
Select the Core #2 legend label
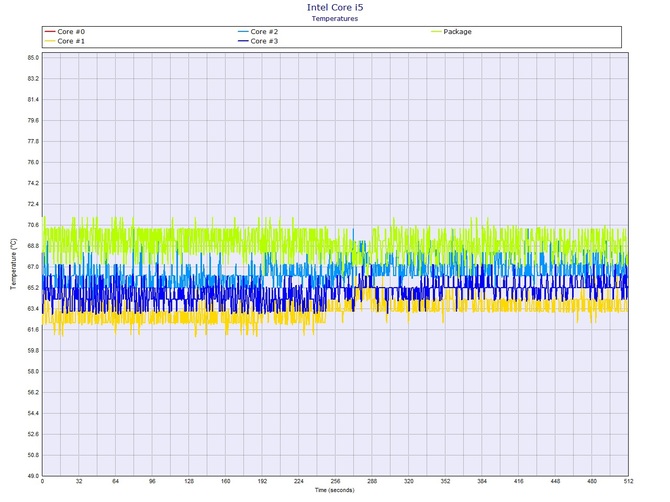pyautogui.click(x=264, y=32)
